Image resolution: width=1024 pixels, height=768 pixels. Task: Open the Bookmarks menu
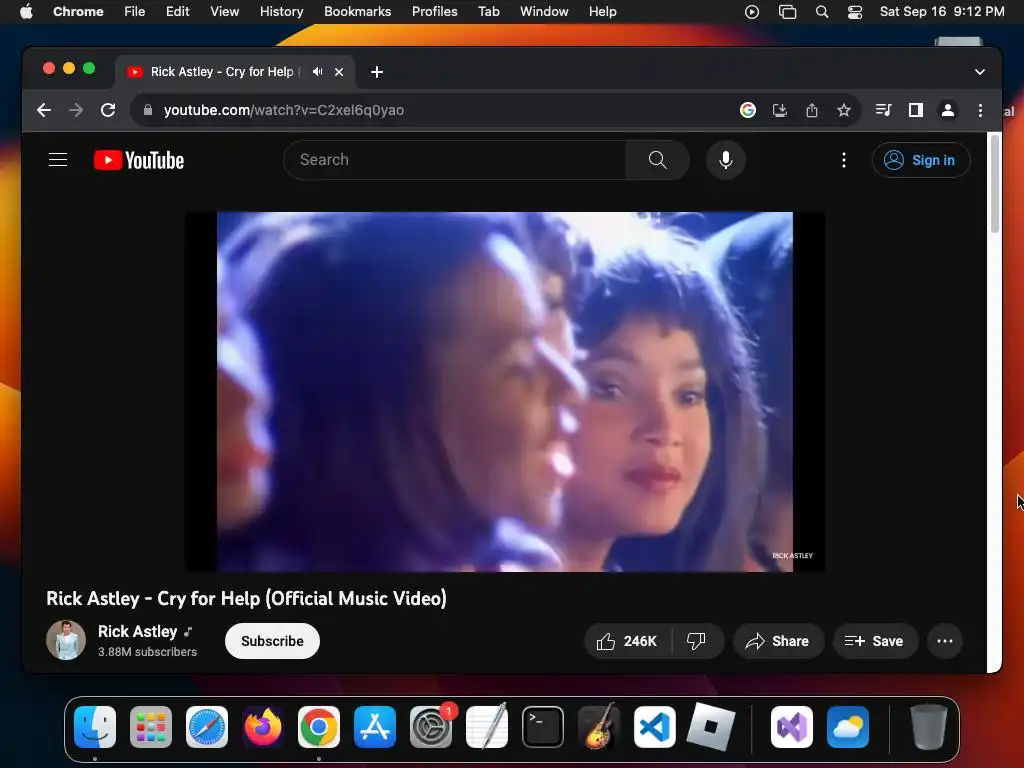[x=358, y=12]
